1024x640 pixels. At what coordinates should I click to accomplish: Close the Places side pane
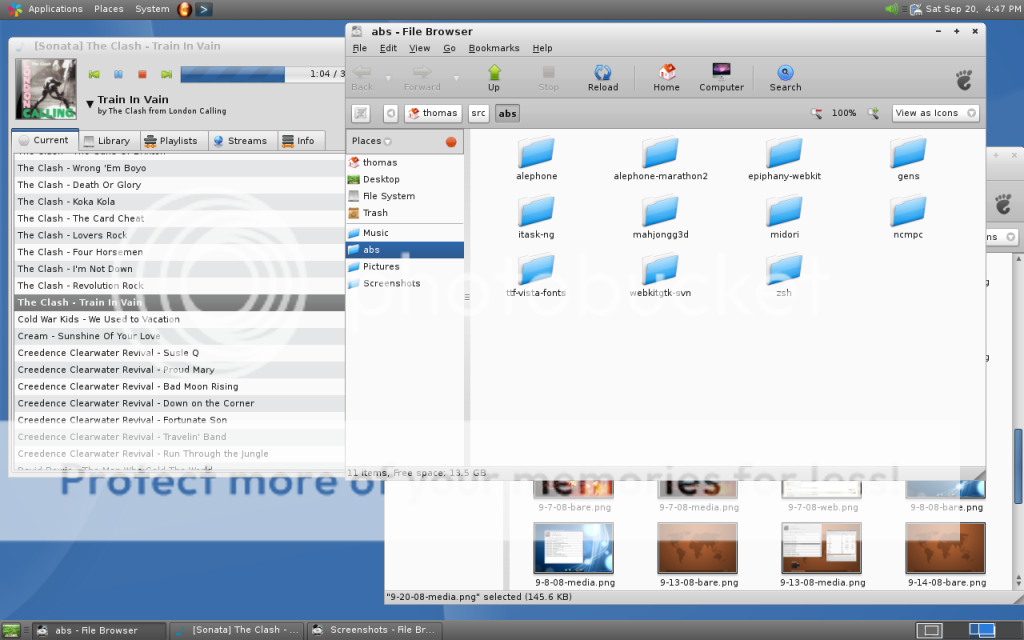(451, 142)
